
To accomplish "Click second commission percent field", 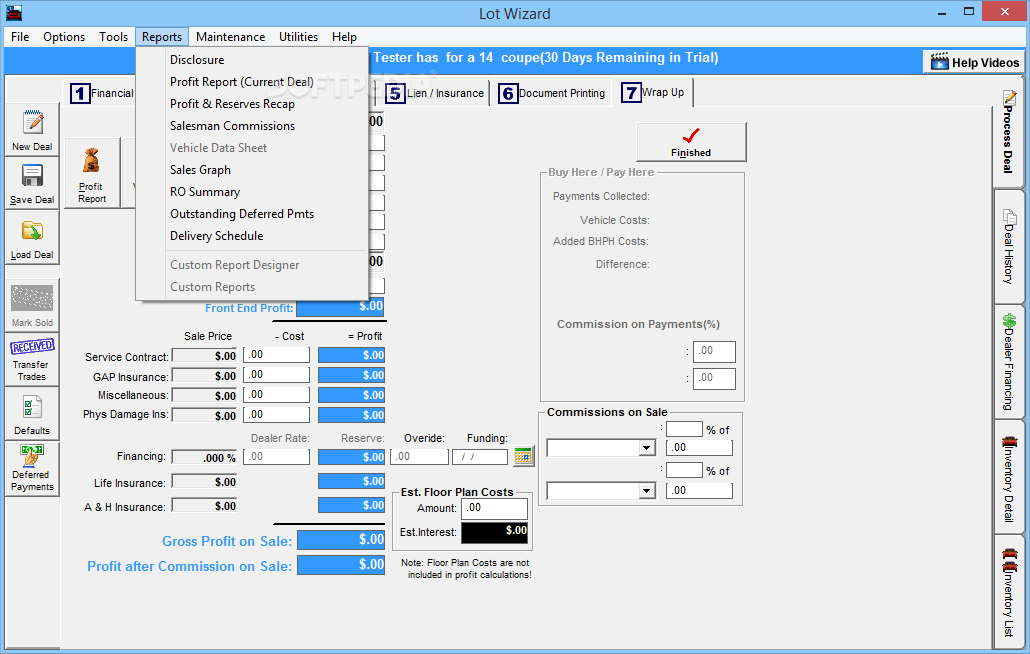I will pyautogui.click(x=684, y=471).
